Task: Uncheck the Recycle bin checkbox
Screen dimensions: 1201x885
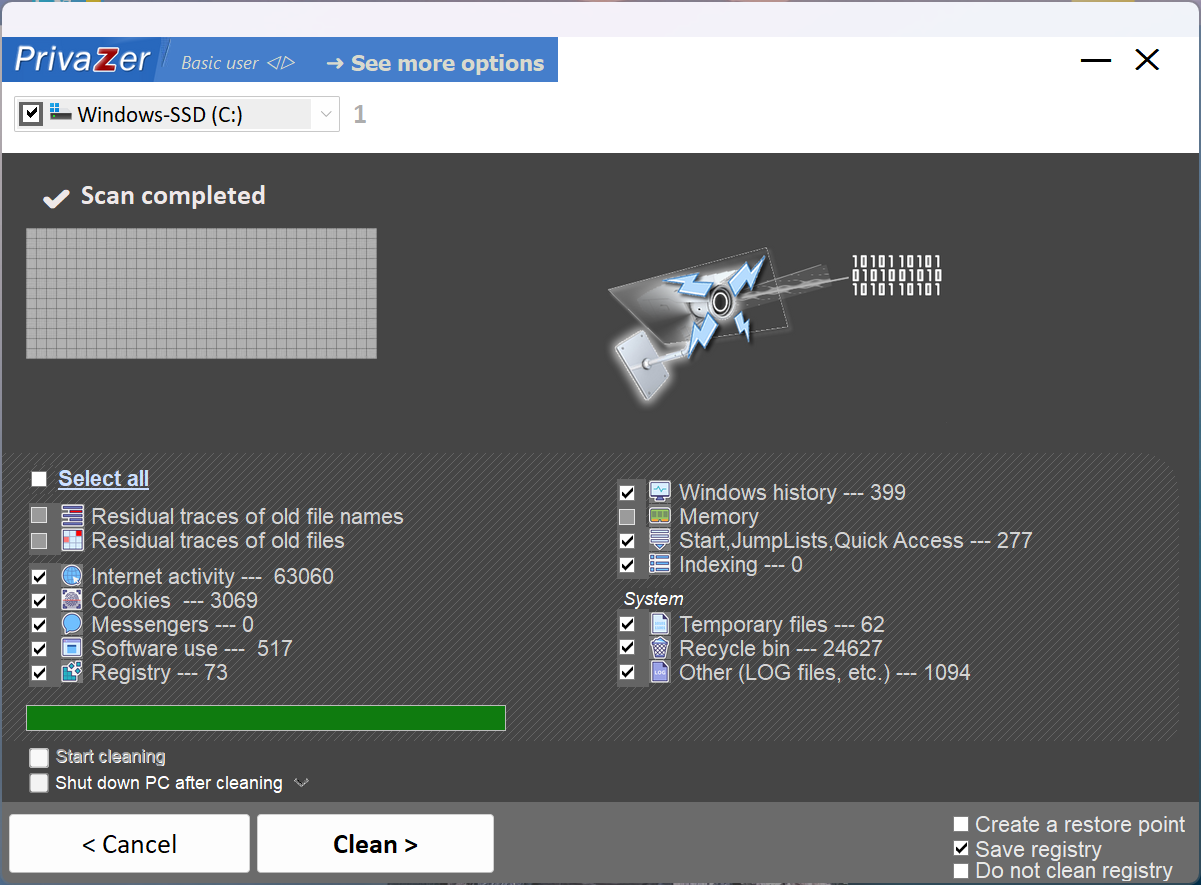Action: tap(627, 648)
